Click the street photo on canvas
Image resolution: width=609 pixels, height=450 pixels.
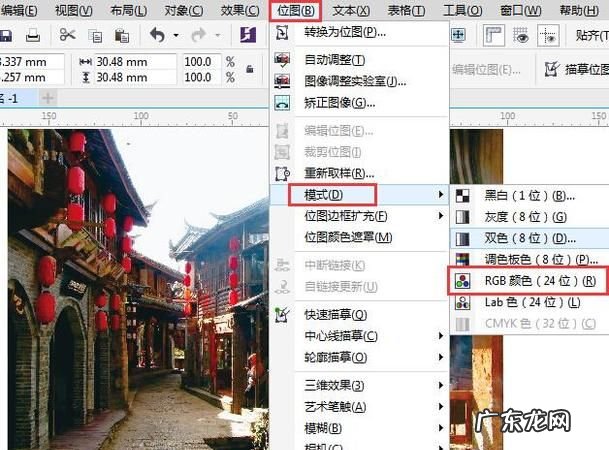tap(138, 289)
